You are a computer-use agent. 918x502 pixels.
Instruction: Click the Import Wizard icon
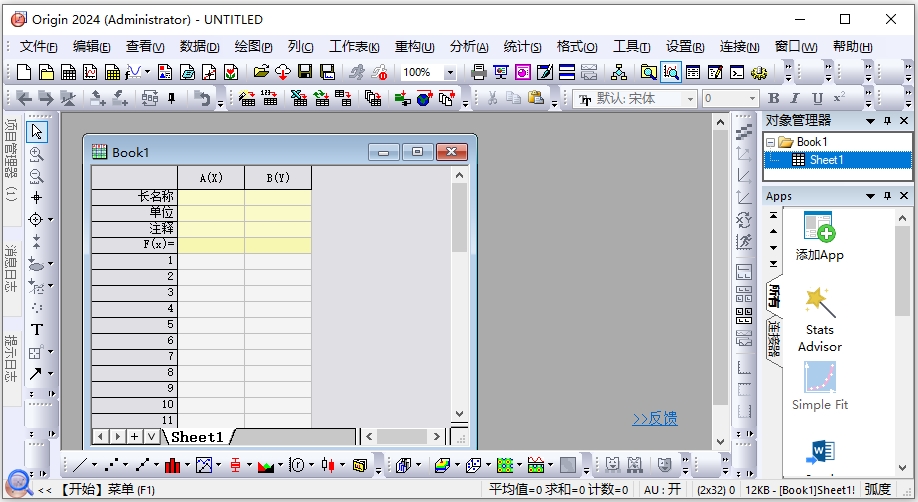point(246,98)
